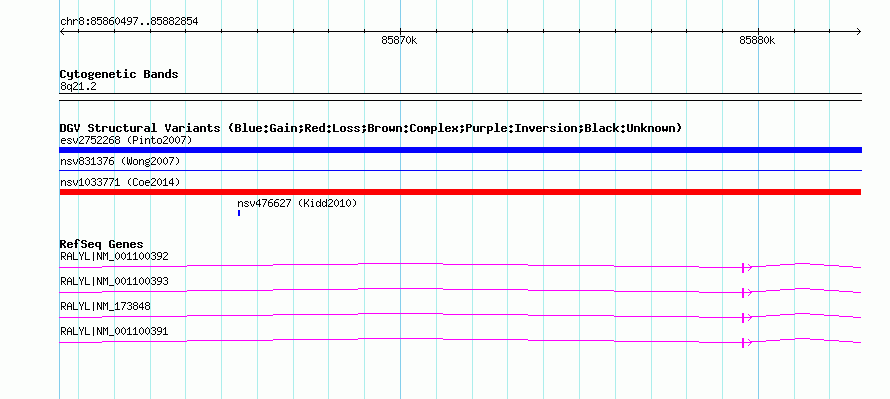The height and width of the screenshot is (399, 890).
Task: Select the small blue nsv476627 marker
Action: click(239, 213)
